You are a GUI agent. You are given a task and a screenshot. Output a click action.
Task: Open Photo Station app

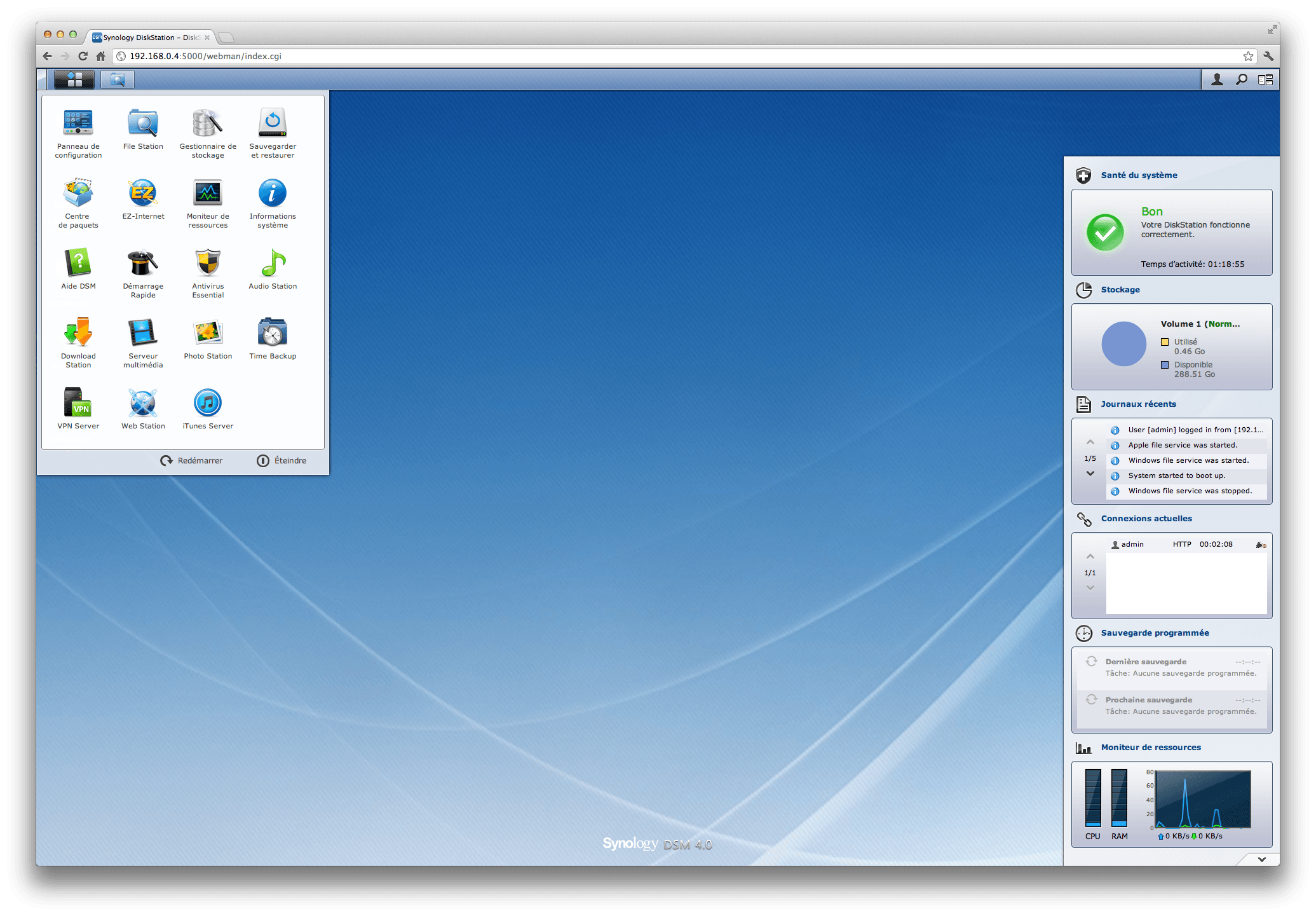pyautogui.click(x=208, y=333)
